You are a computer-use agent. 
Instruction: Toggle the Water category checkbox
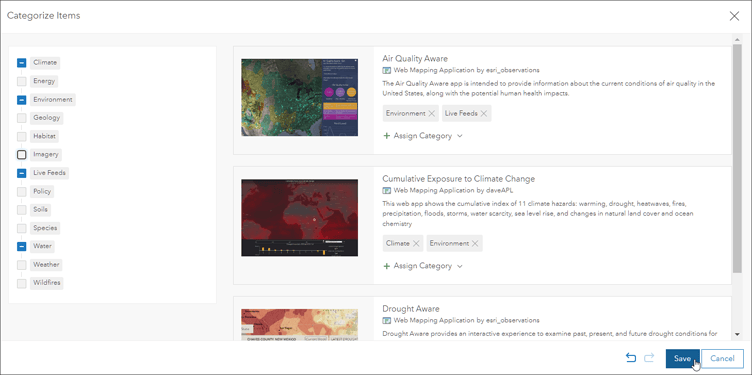click(22, 246)
